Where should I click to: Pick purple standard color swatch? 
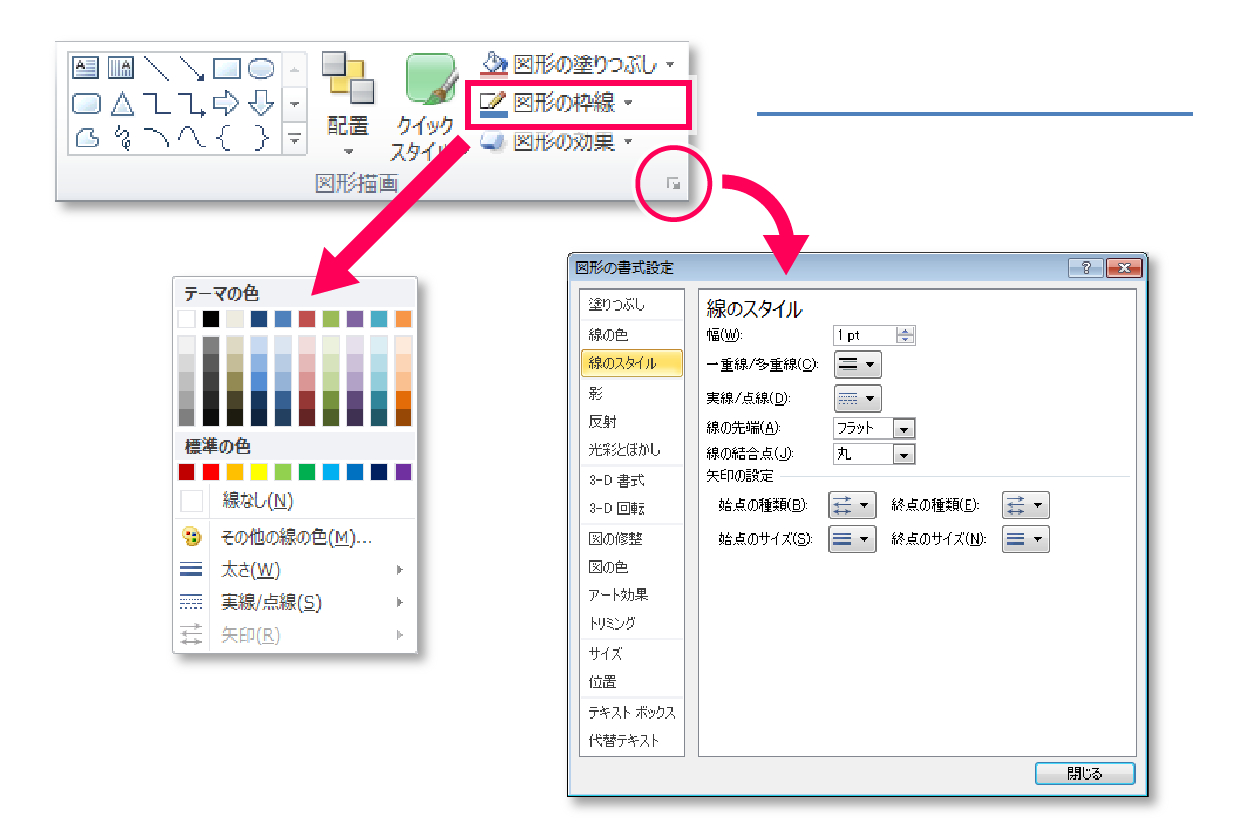point(403,471)
